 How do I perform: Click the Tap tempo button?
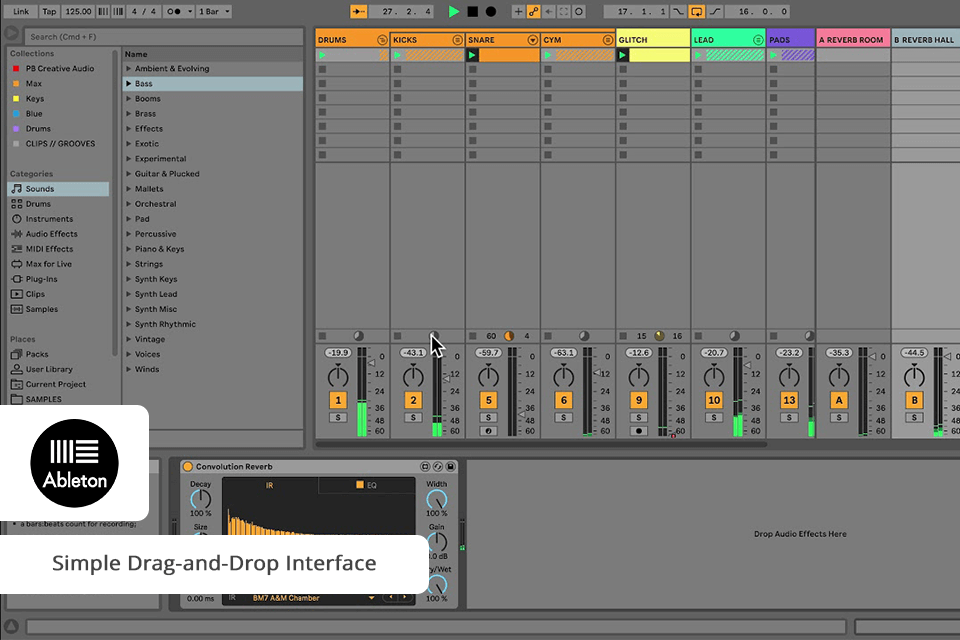coord(49,12)
